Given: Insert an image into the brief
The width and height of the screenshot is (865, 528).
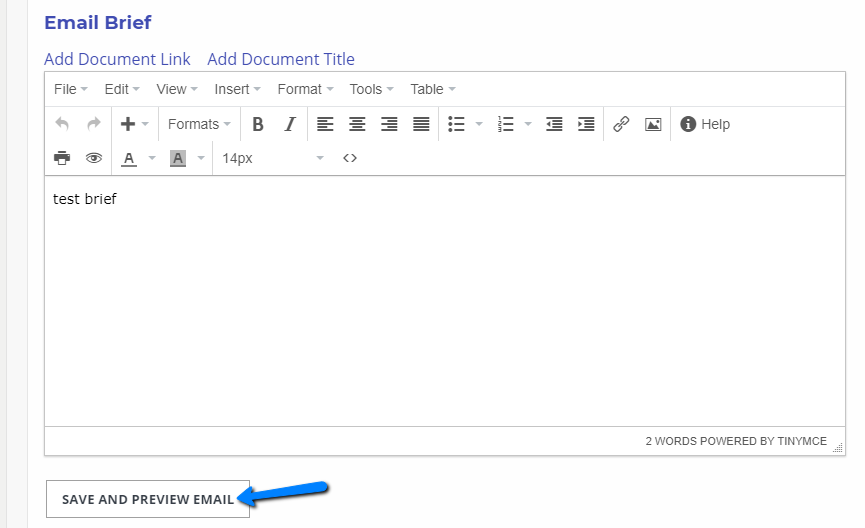Looking at the screenshot, I should [x=653, y=124].
